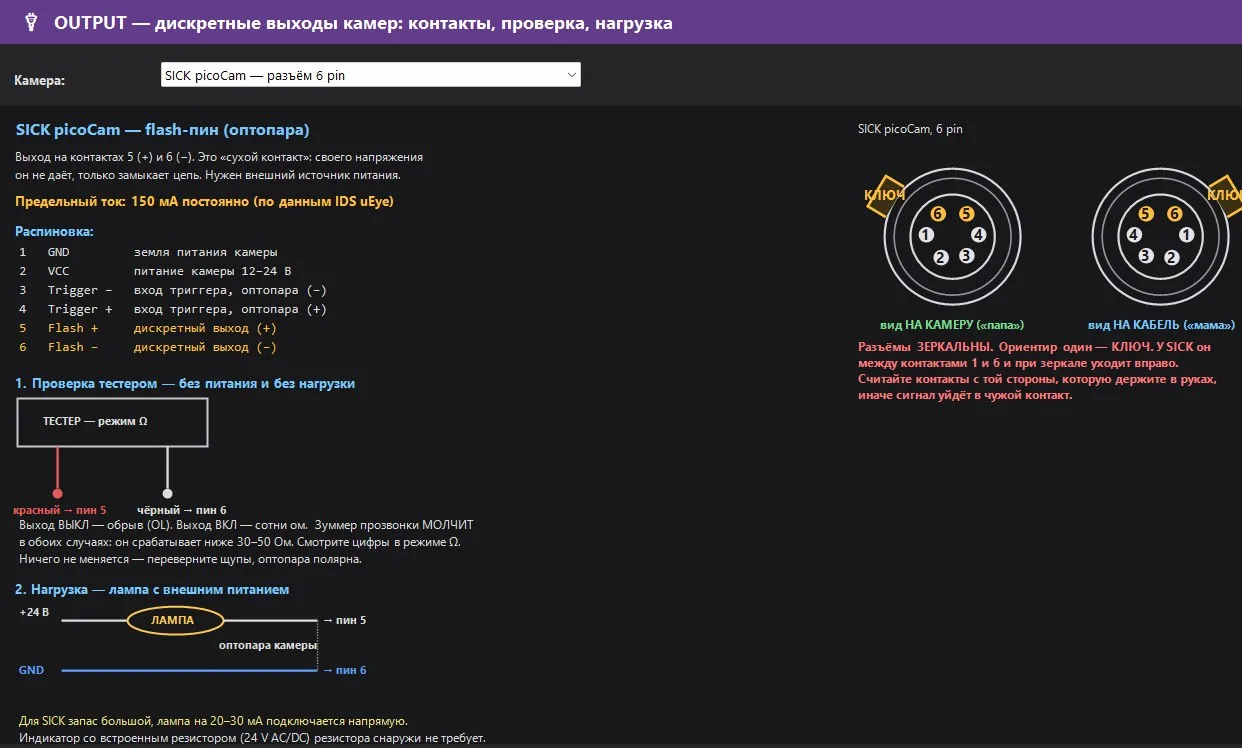Click the 'КЛЮЧ' marker on the camera-view connector
The image size is (1242, 748).
884,195
